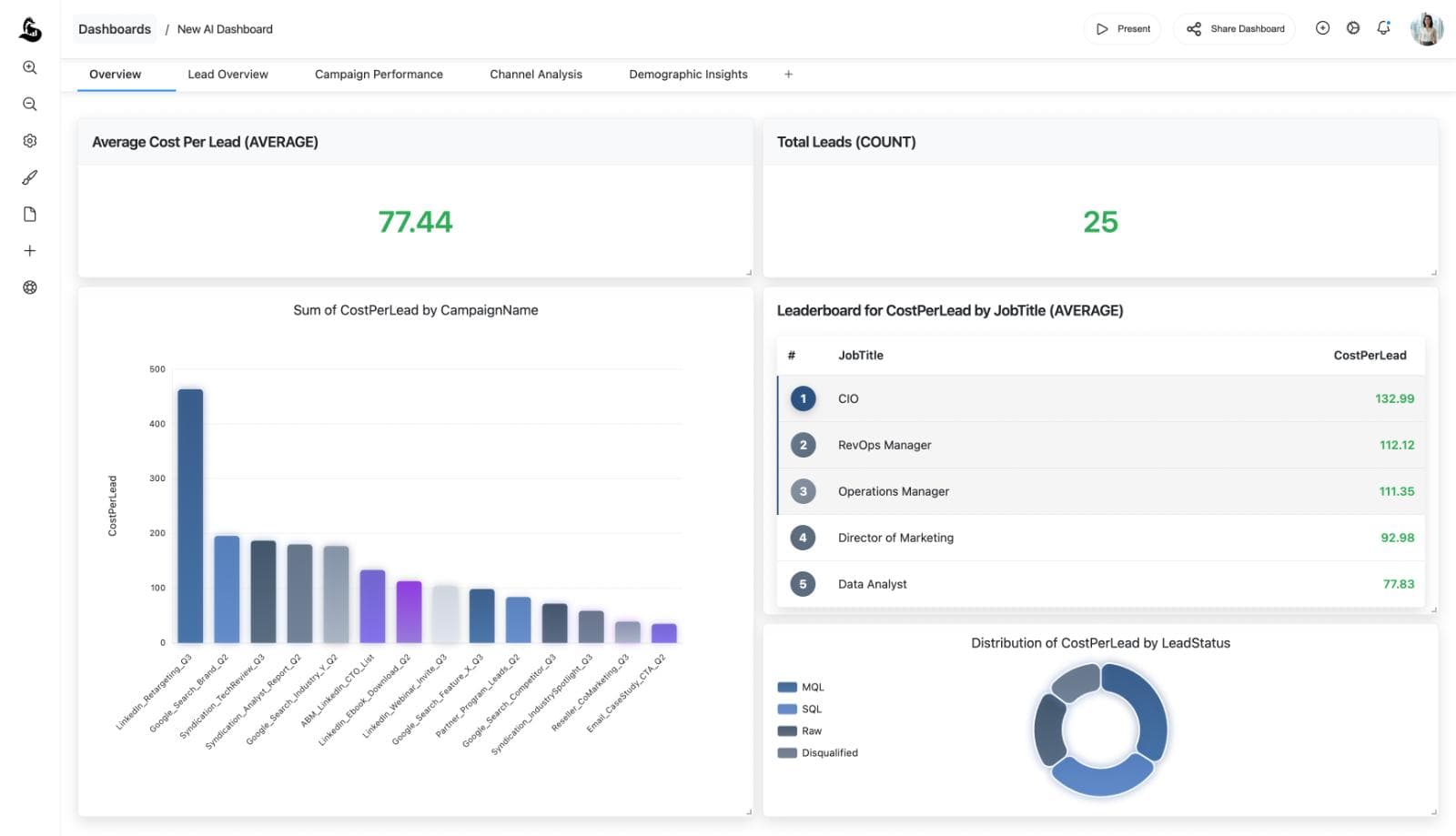
Task: Click the Share Dashboard button
Action: coord(1234,28)
